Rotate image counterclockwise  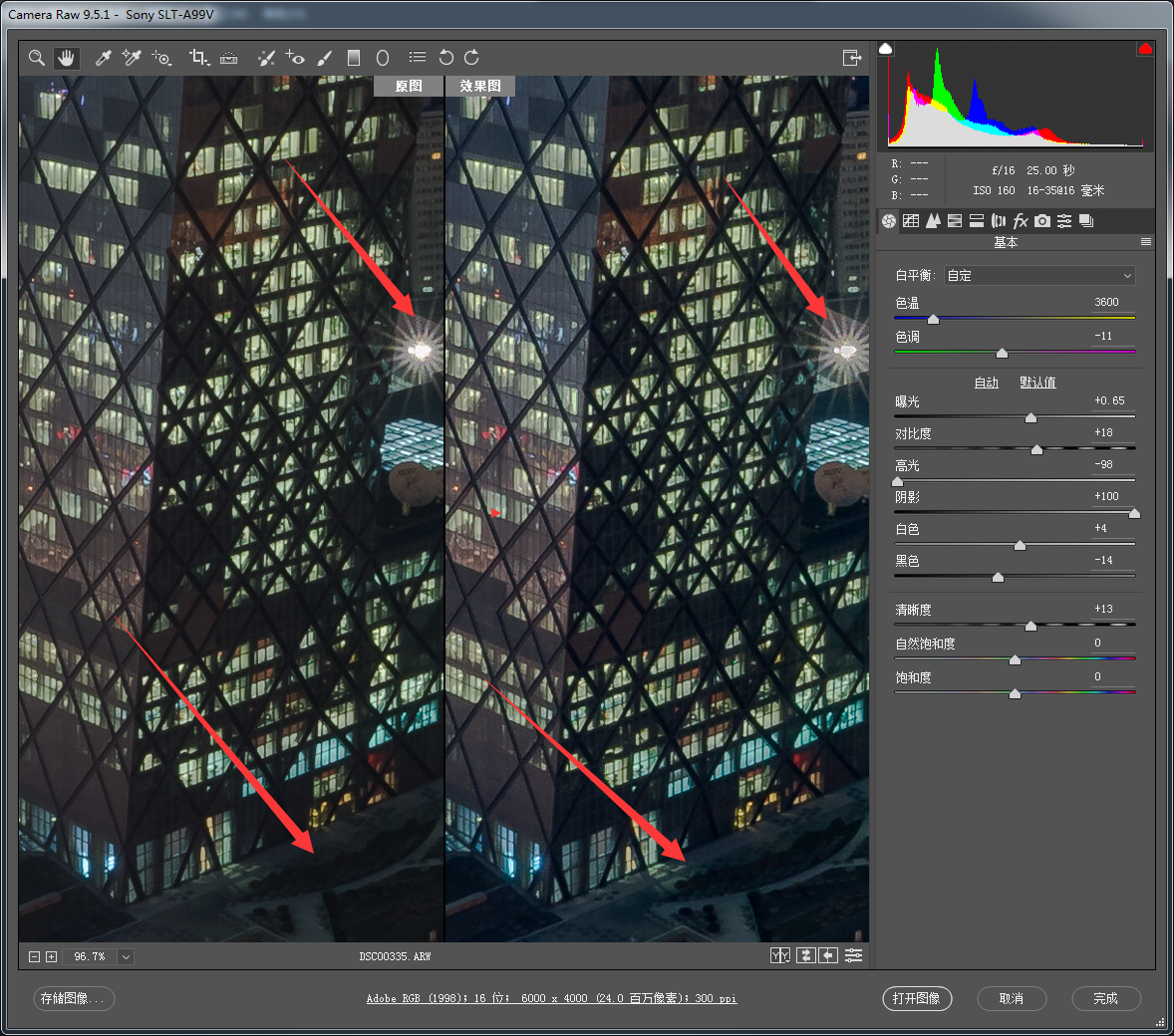point(445,58)
